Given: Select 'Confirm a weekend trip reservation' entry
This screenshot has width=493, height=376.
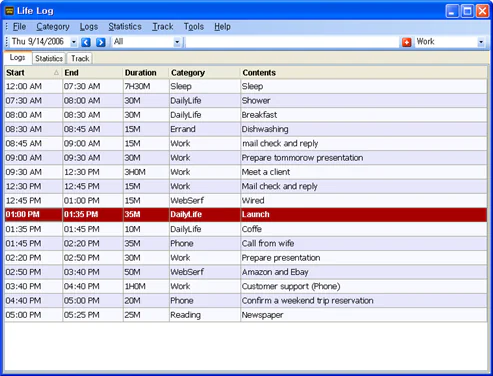Looking at the screenshot, I should pos(246,301).
